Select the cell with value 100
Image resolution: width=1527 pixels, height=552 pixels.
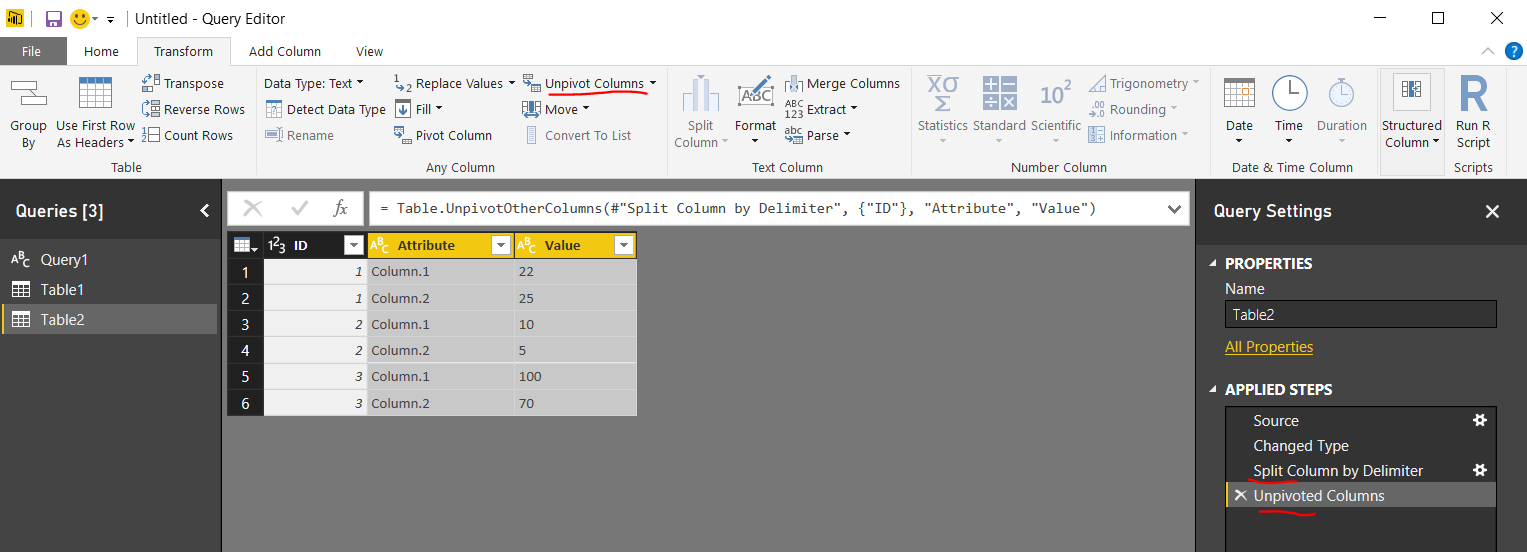pyautogui.click(x=575, y=376)
